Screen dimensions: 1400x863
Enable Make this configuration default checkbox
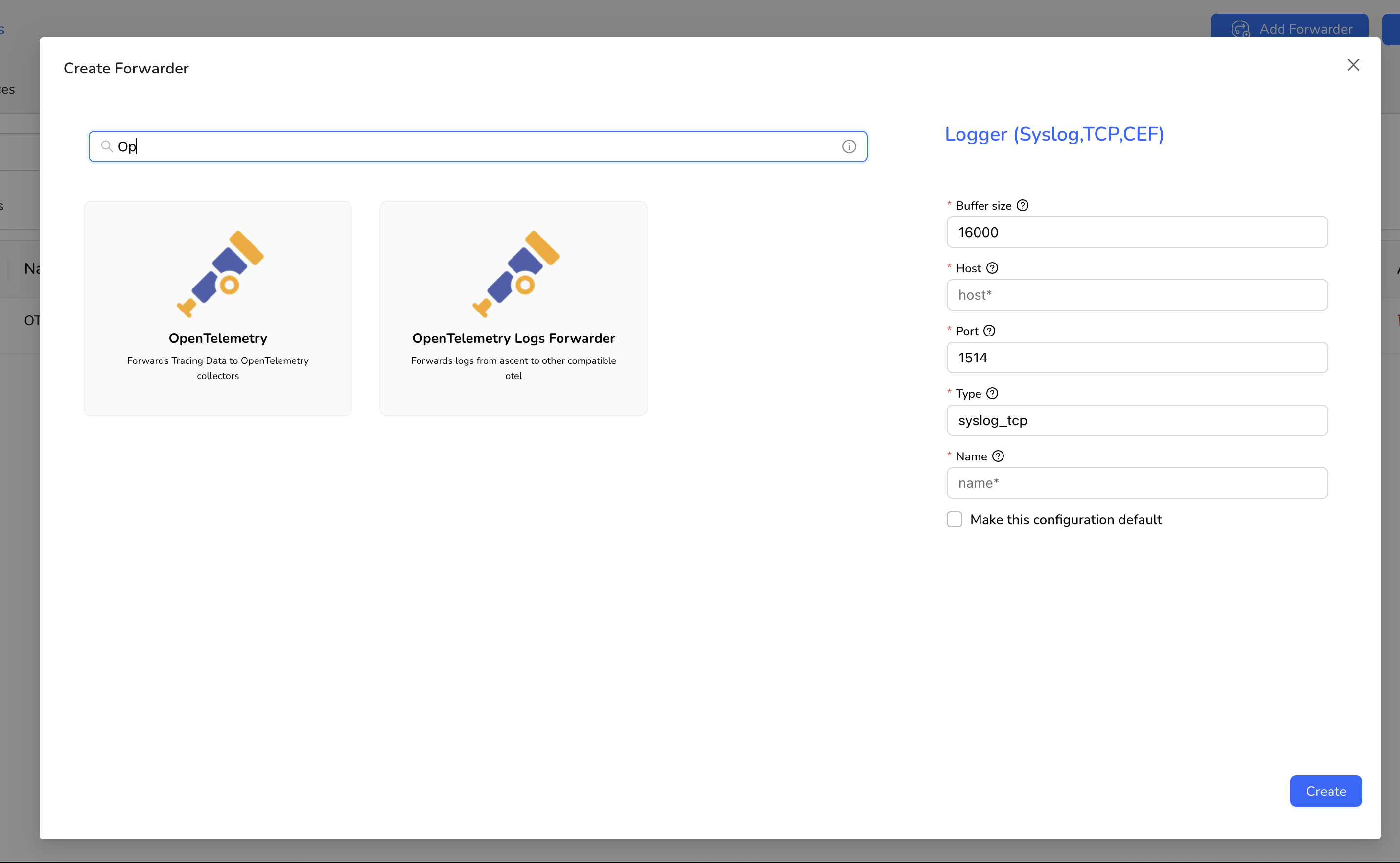(x=955, y=519)
